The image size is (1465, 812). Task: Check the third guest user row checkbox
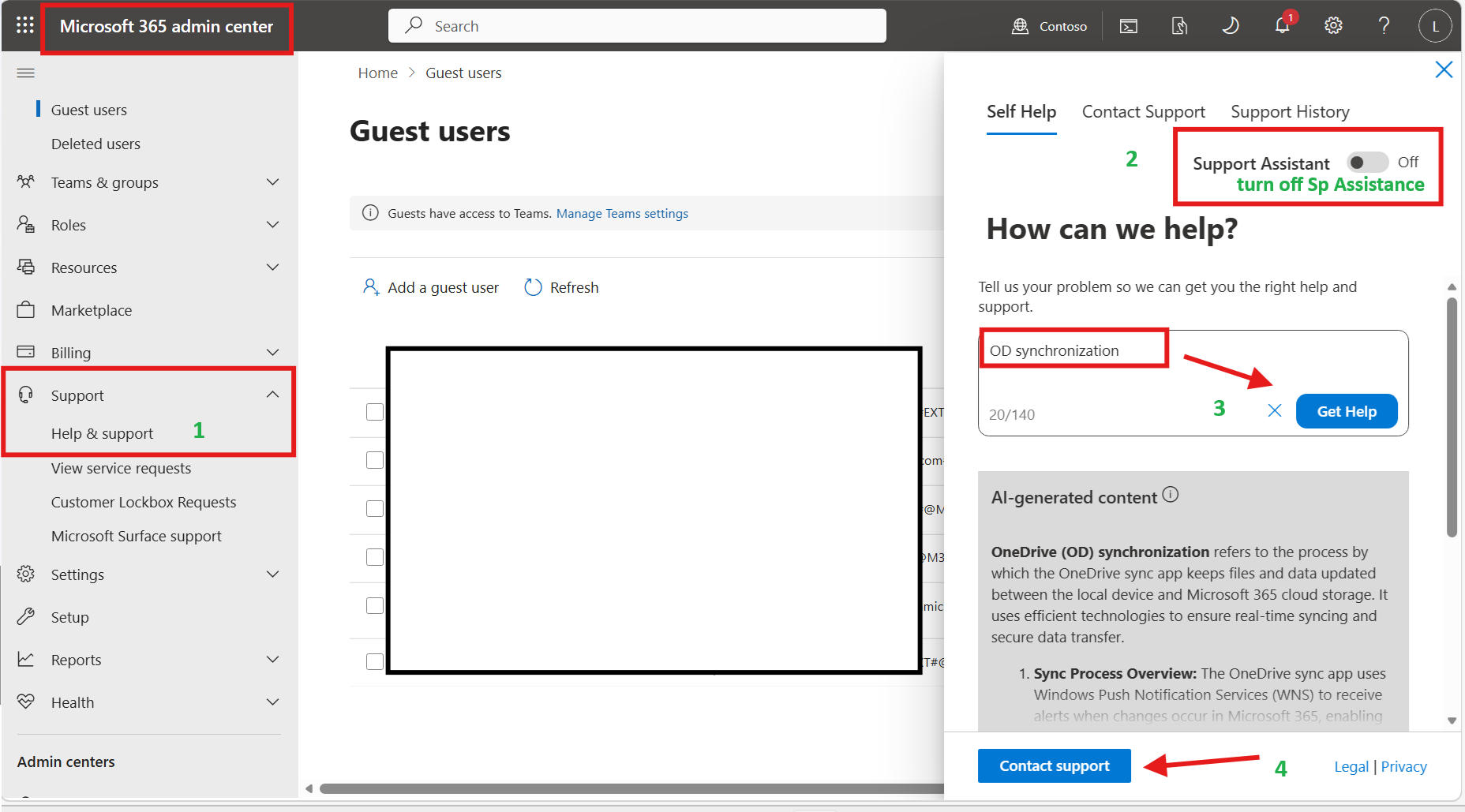[x=375, y=509]
